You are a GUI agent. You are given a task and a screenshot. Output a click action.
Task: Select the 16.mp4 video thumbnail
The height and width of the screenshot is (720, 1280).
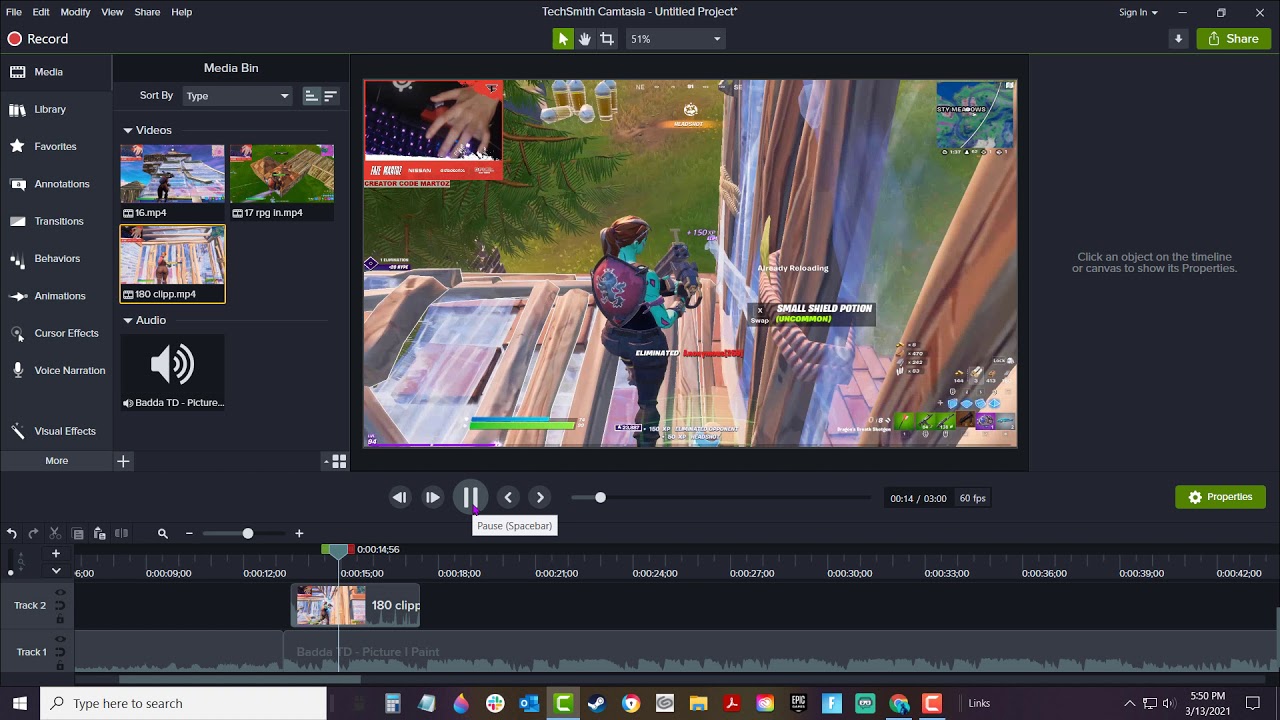172,181
